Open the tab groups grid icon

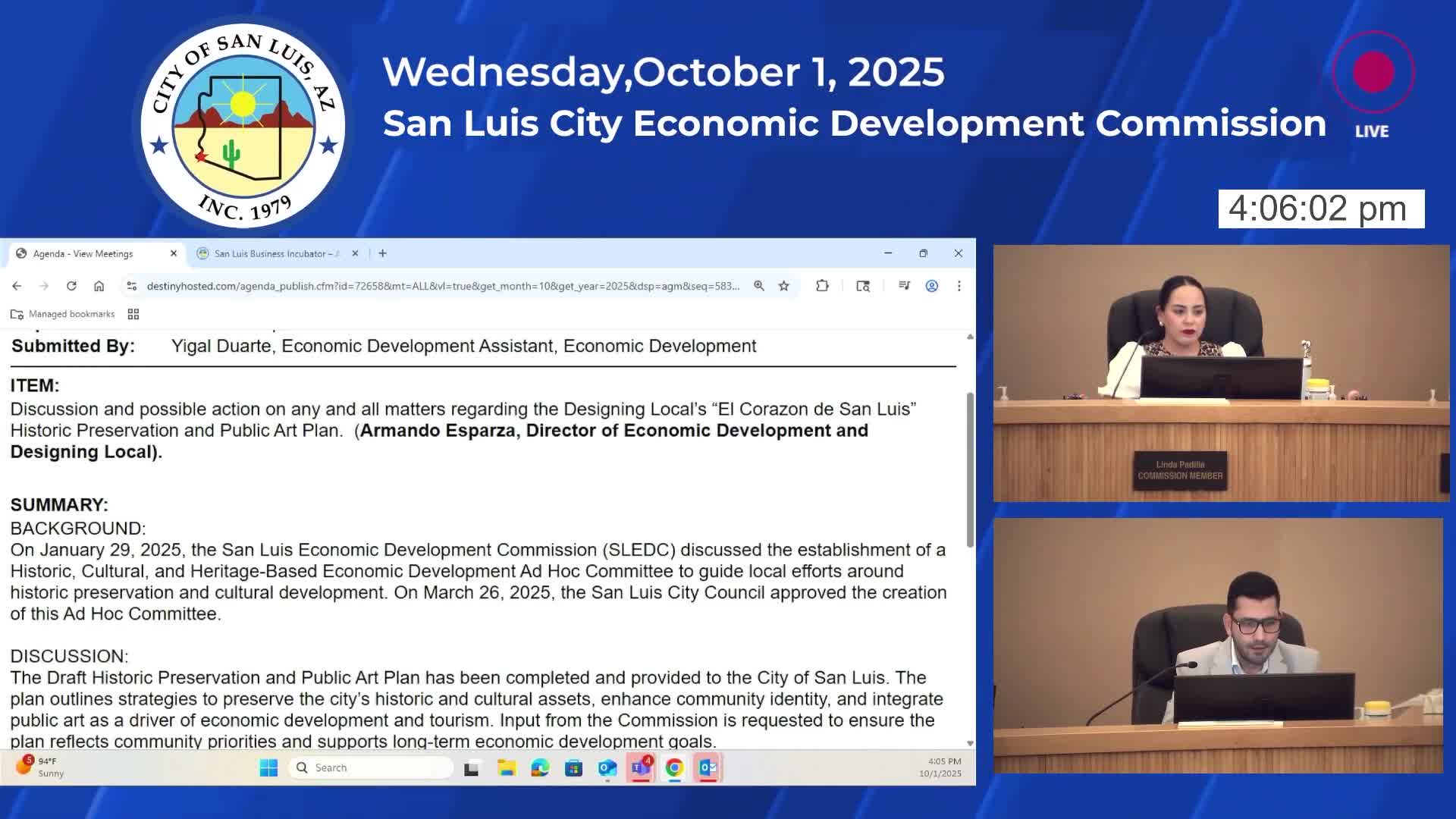pyautogui.click(x=133, y=314)
